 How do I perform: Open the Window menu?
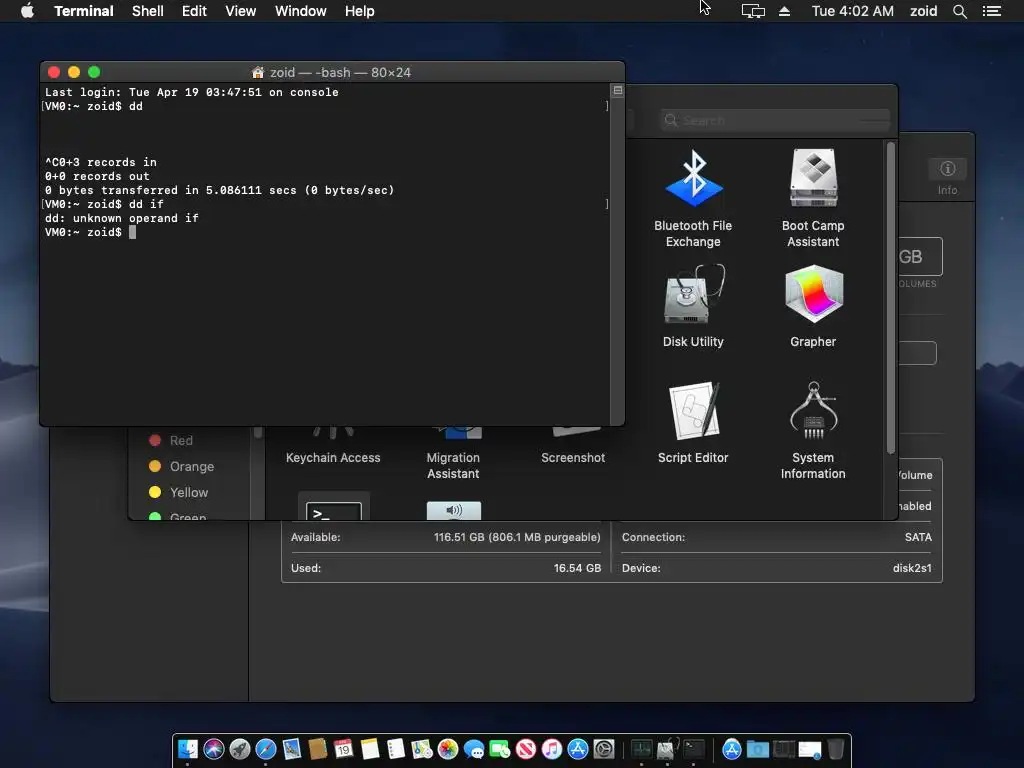point(300,11)
